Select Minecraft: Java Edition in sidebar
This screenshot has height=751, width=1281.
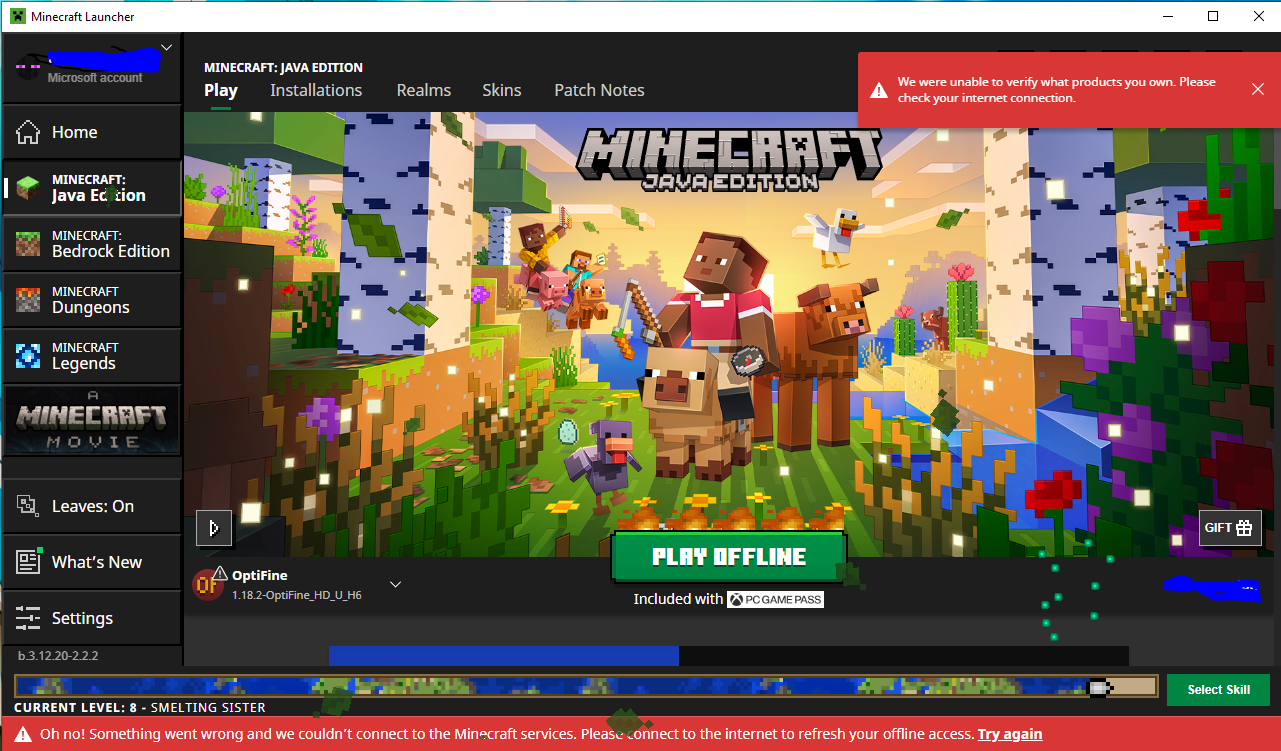tap(92, 188)
